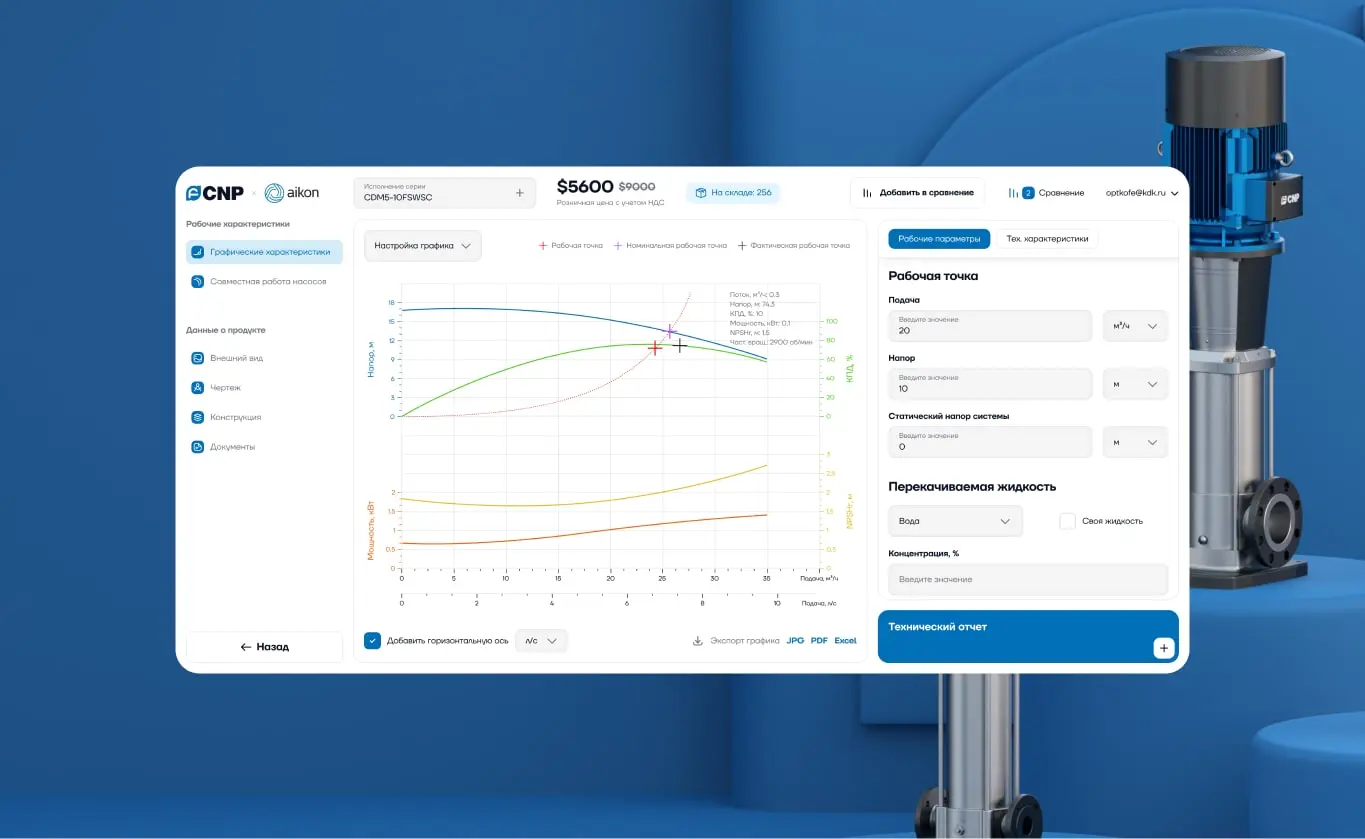The image size is (1365, 839).
Task: Click the purple legend cross for Номинальная рабочая точка
Action: (617, 245)
